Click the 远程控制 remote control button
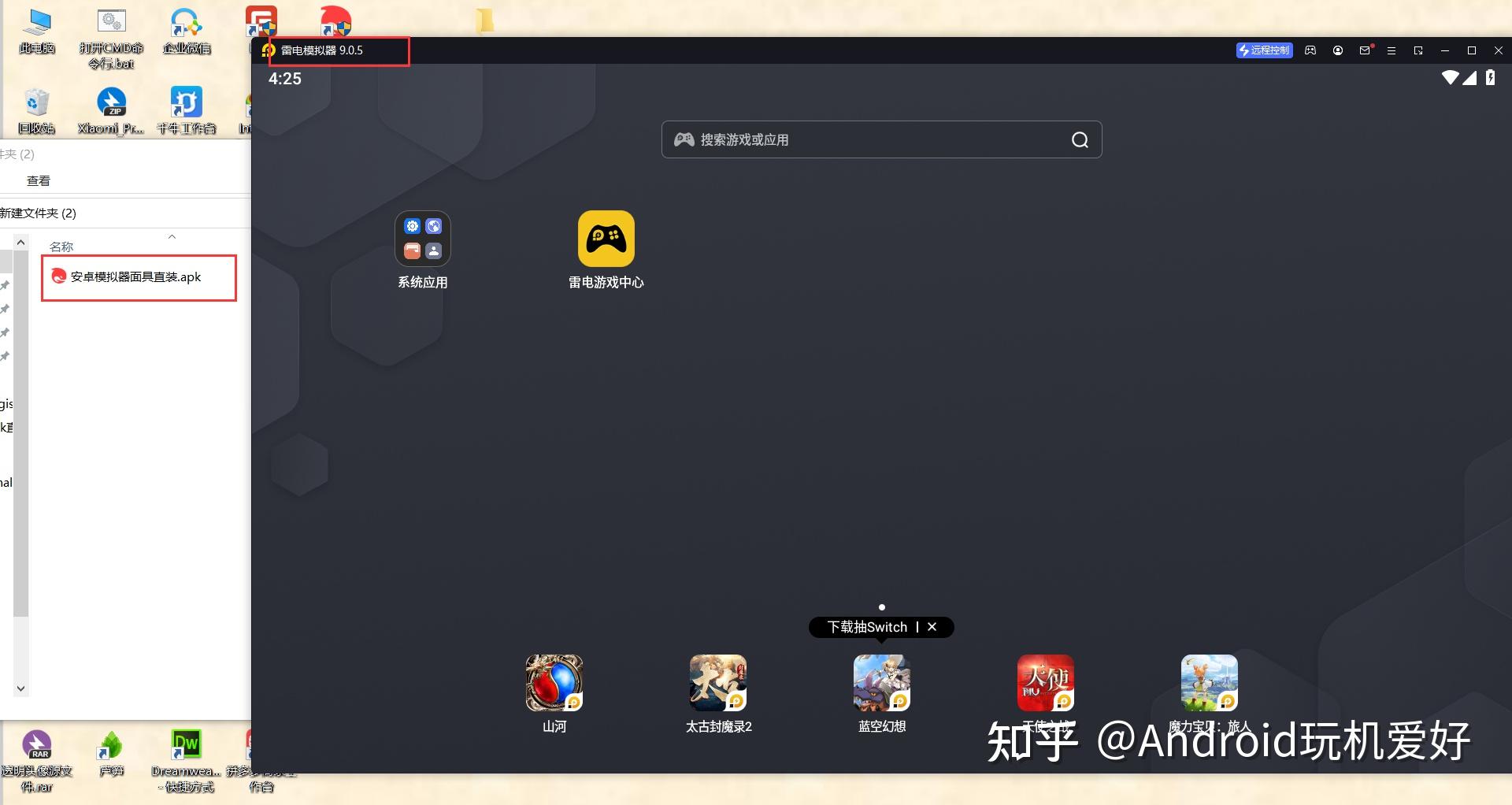This screenshot has width=1512, height=805. pos(1264,50)
